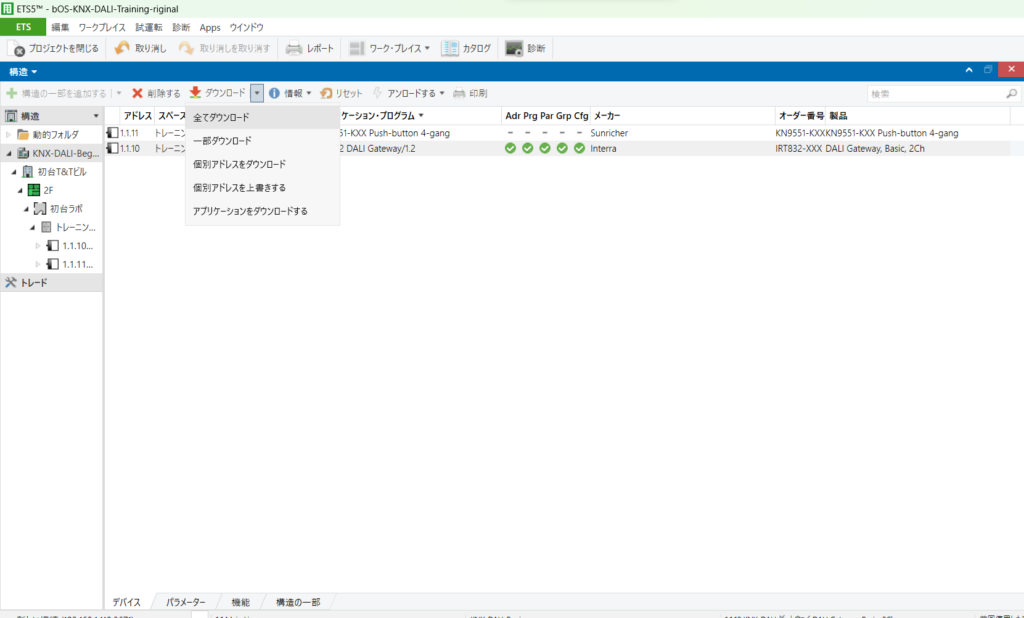Switch to the パラメーター tab

pyautogui.click(x=185, y=602)
